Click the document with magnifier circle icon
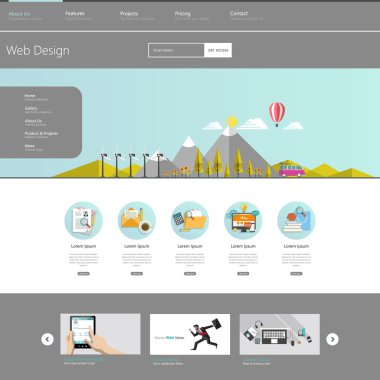This screenshot has height=380, width=380. 84,220
